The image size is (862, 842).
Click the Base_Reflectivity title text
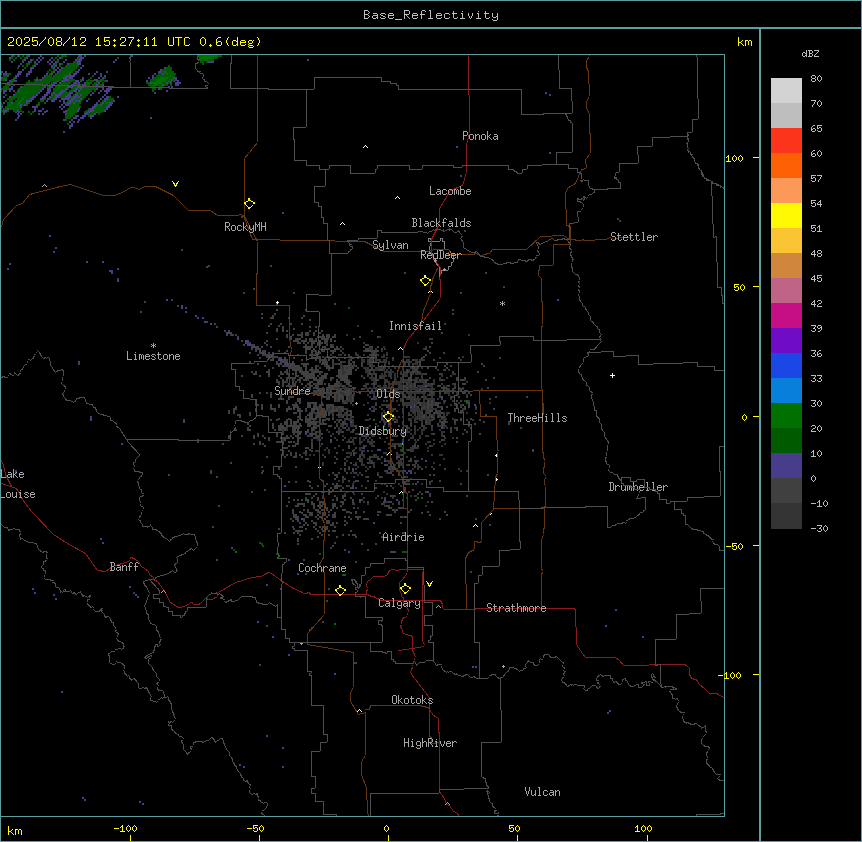pos(431,15)
